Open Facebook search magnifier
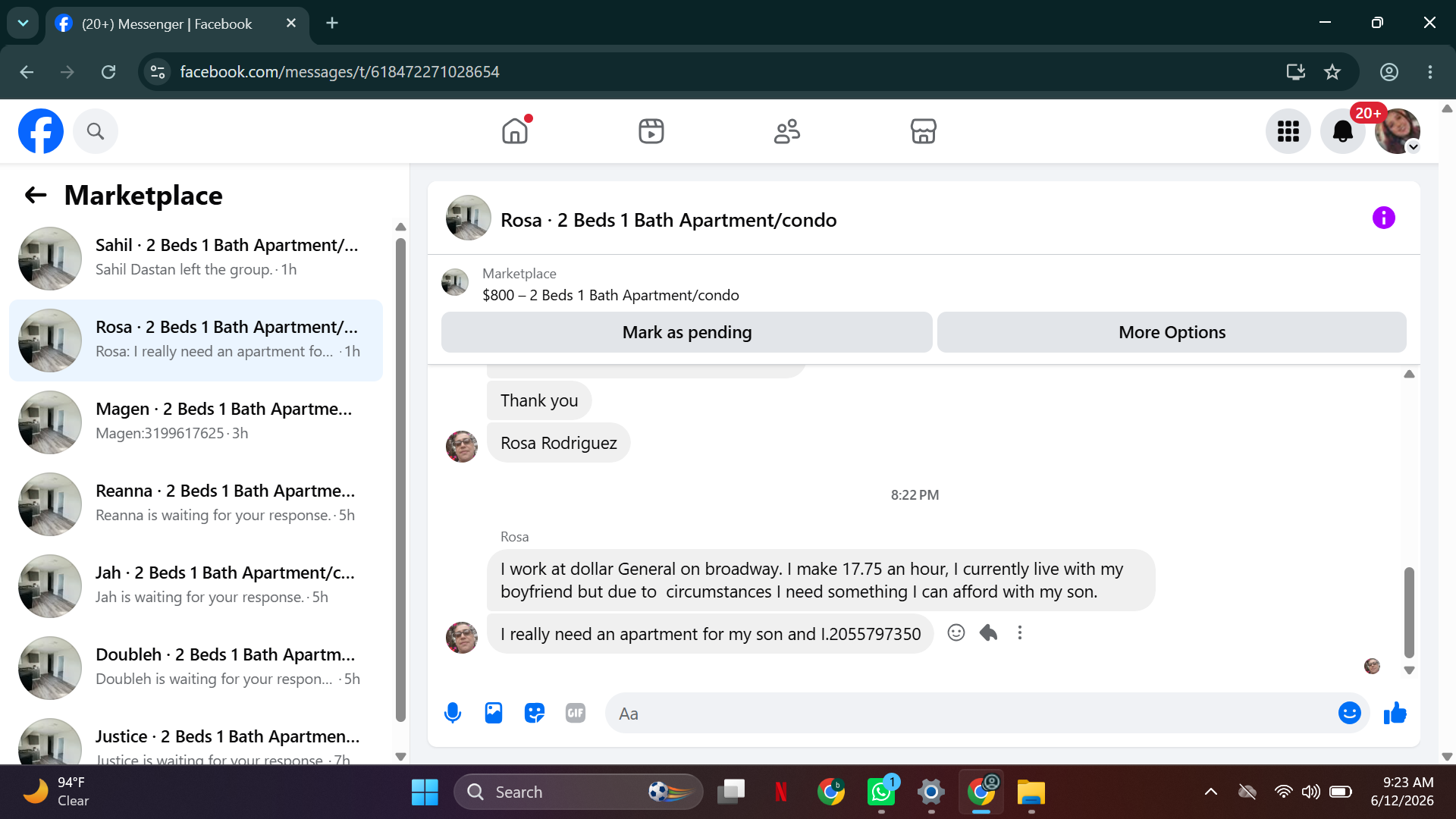This screenshot has width=1456, height=819. pyautogui.click(x=96, y=131)
